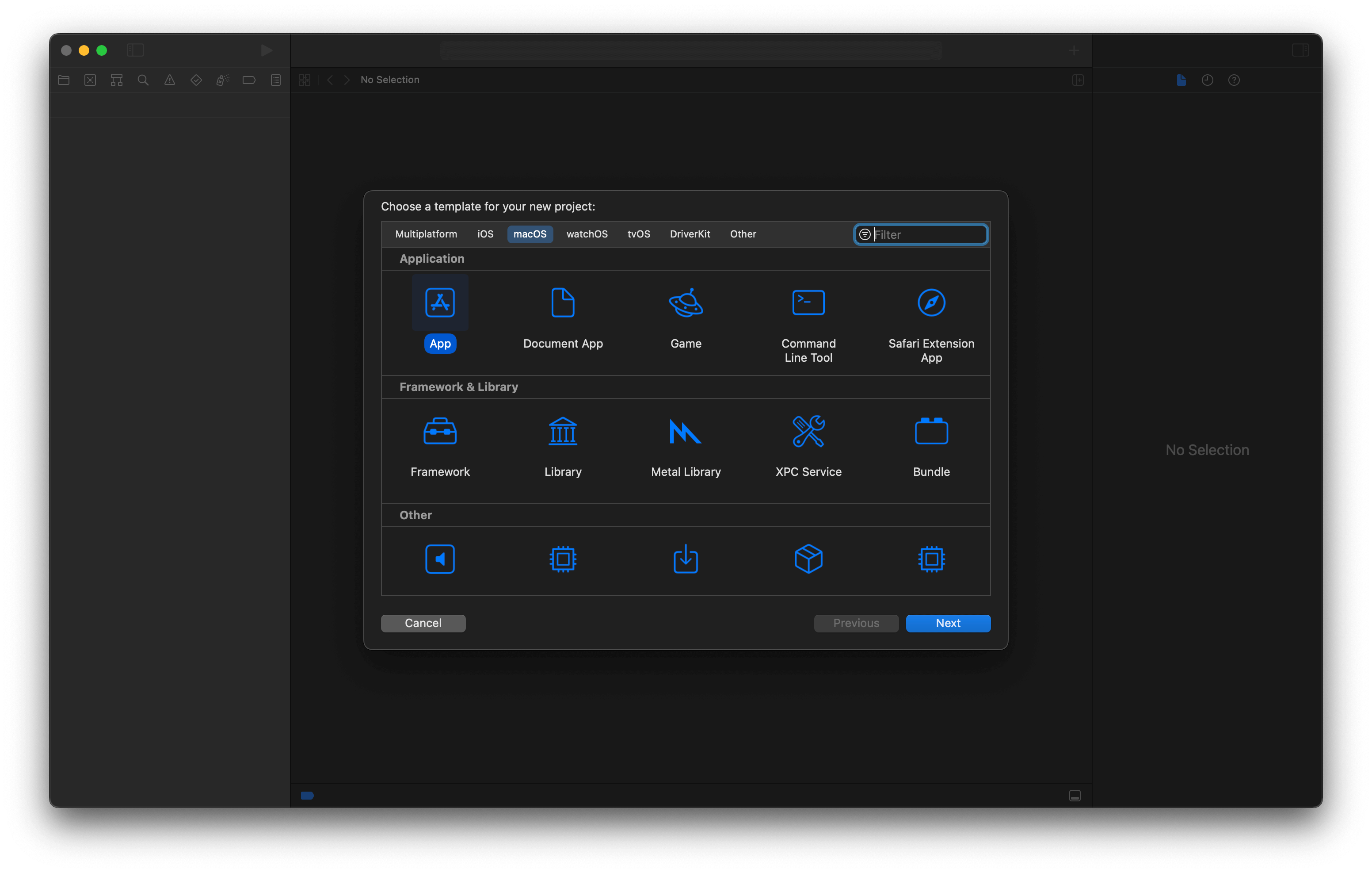The width and height of the screenshot is (1372, 873).
Task: Toggle the left navigator sidebar
Action: coord(135,50)
